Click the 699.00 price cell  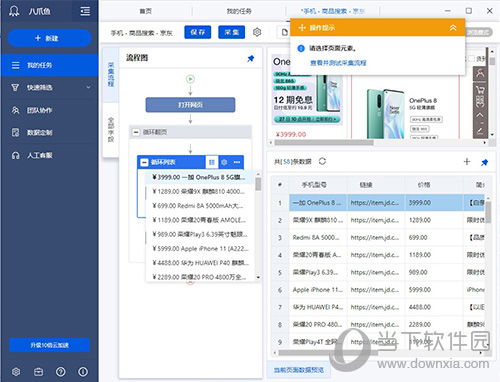[x=434, y=238]
